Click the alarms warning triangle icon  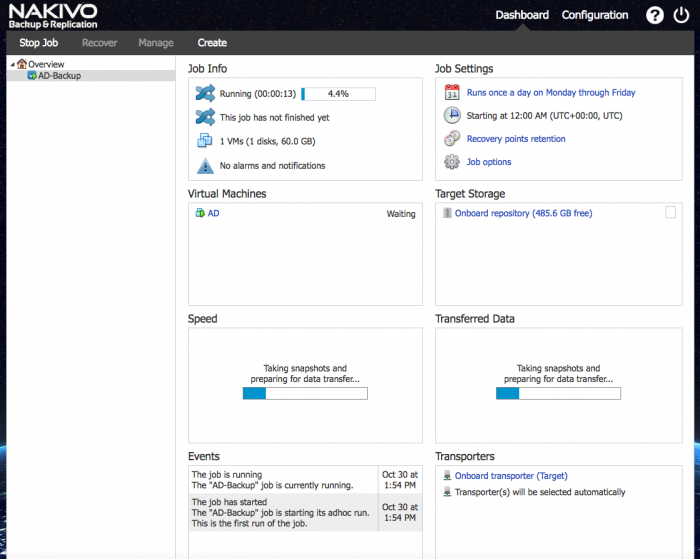[x=205, y=166]
